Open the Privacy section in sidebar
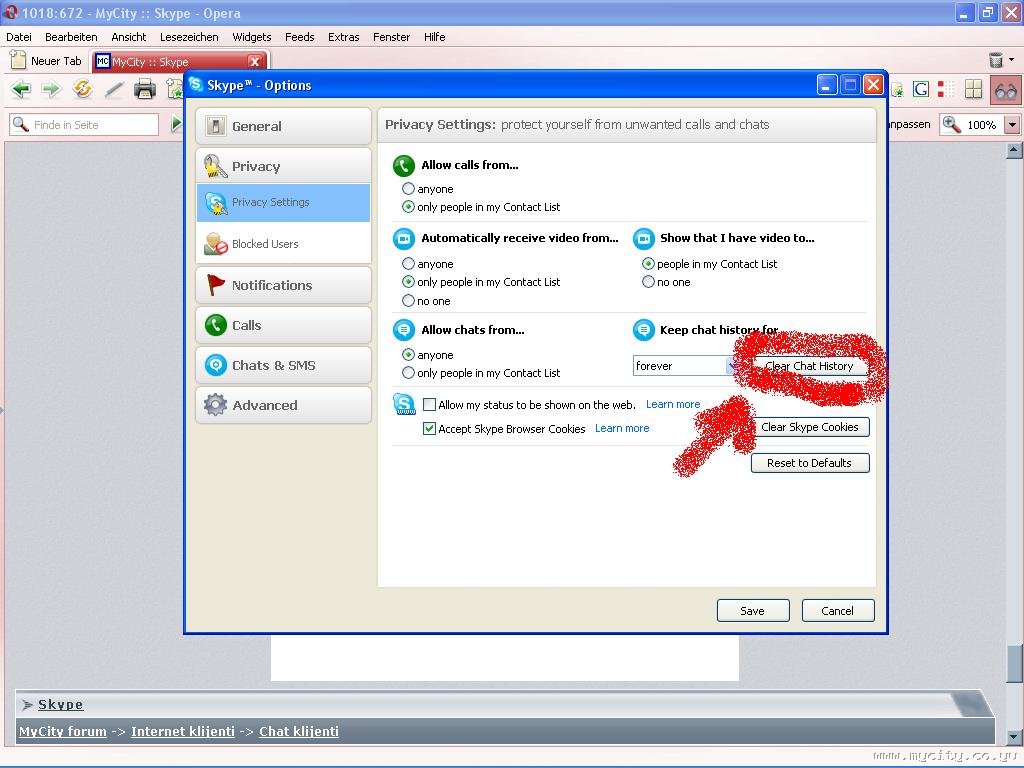1024x768 pixels. [283, 166]
